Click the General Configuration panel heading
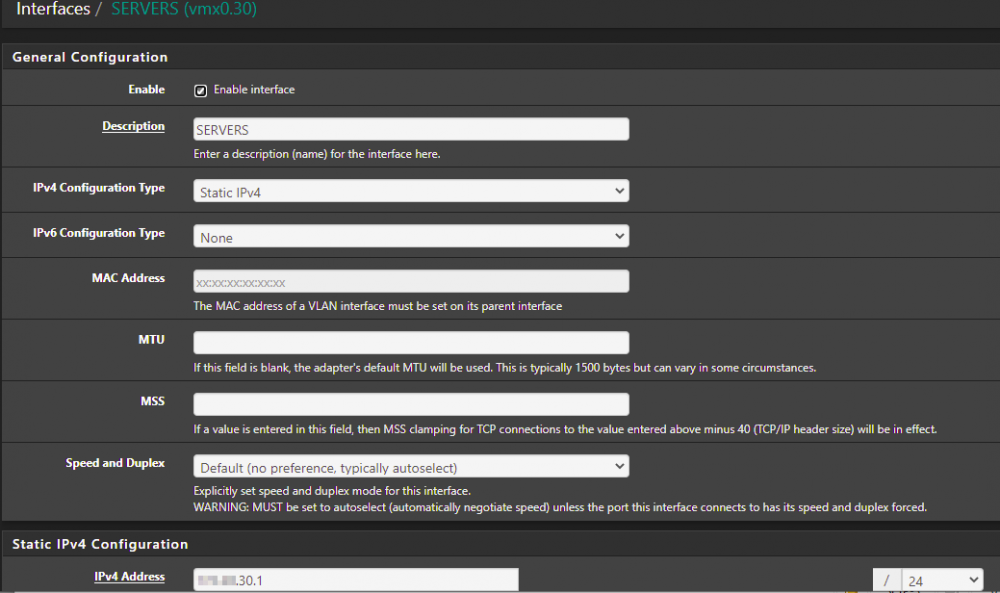This screenshot has height=593, width=1000. click(x=90, y=57)
